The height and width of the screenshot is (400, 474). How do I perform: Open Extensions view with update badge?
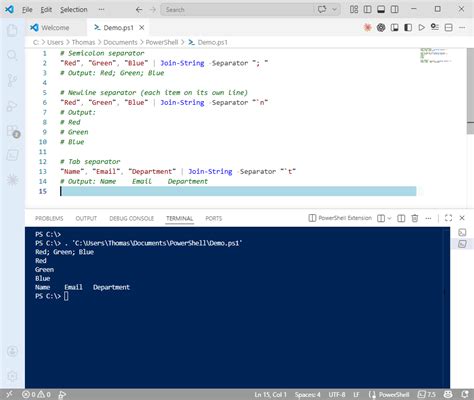coord(13,131)
